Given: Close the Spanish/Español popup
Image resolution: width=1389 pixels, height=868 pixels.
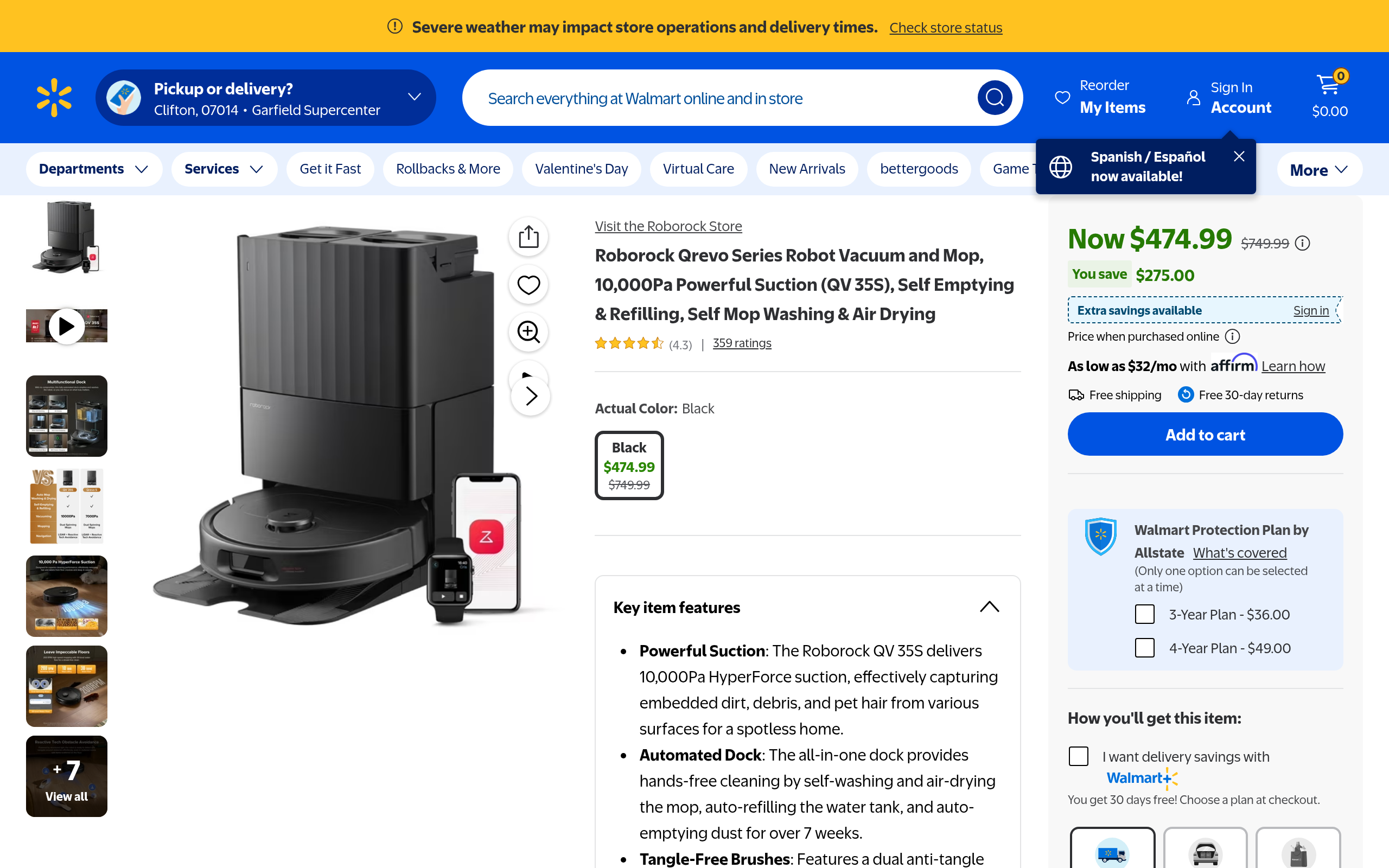Looking at the screenshot, I should coord(1239,156).
